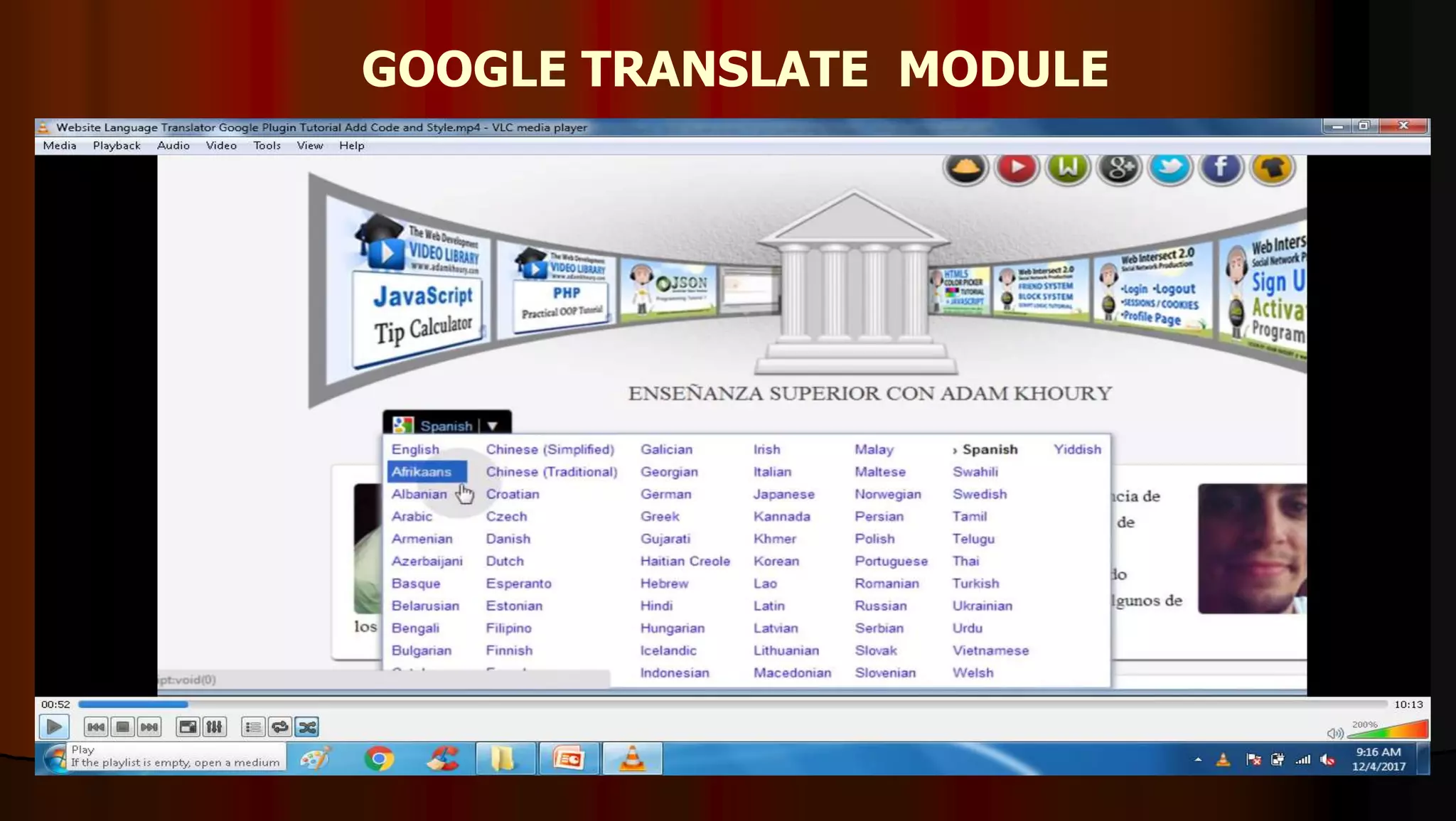Viewport: 1456px width, 821px height.
Task: Open the View menu
Action: click(x=310, y=145)
